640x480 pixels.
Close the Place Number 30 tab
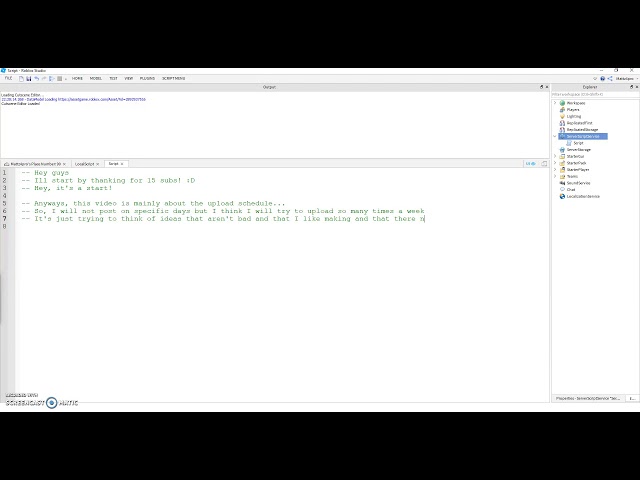[64, 164]
